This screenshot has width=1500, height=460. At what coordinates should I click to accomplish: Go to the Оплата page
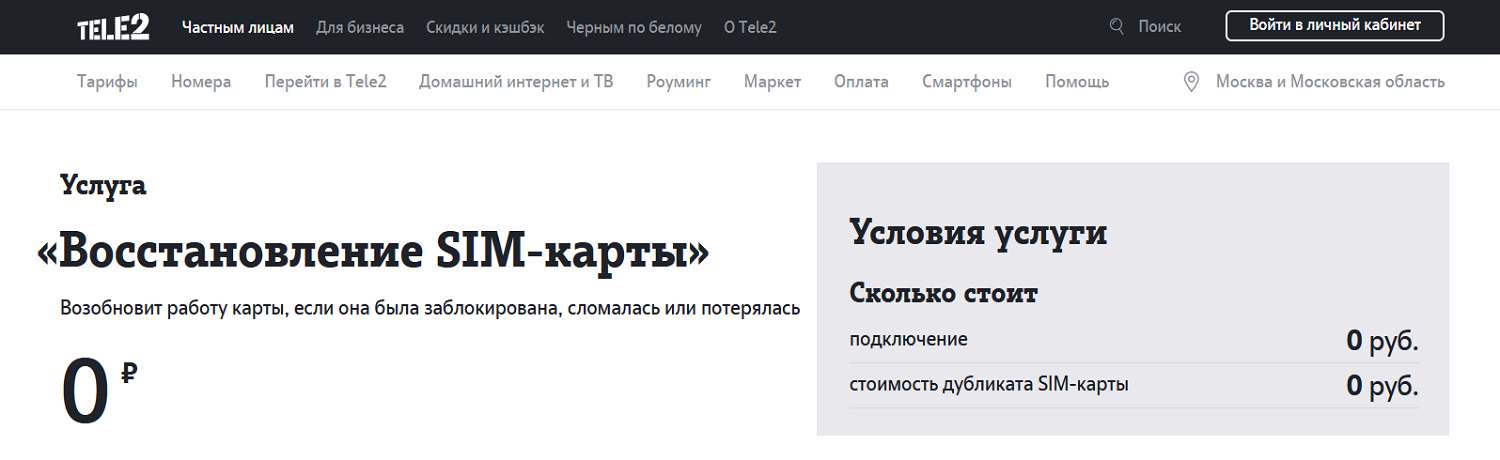coord(861,82)
